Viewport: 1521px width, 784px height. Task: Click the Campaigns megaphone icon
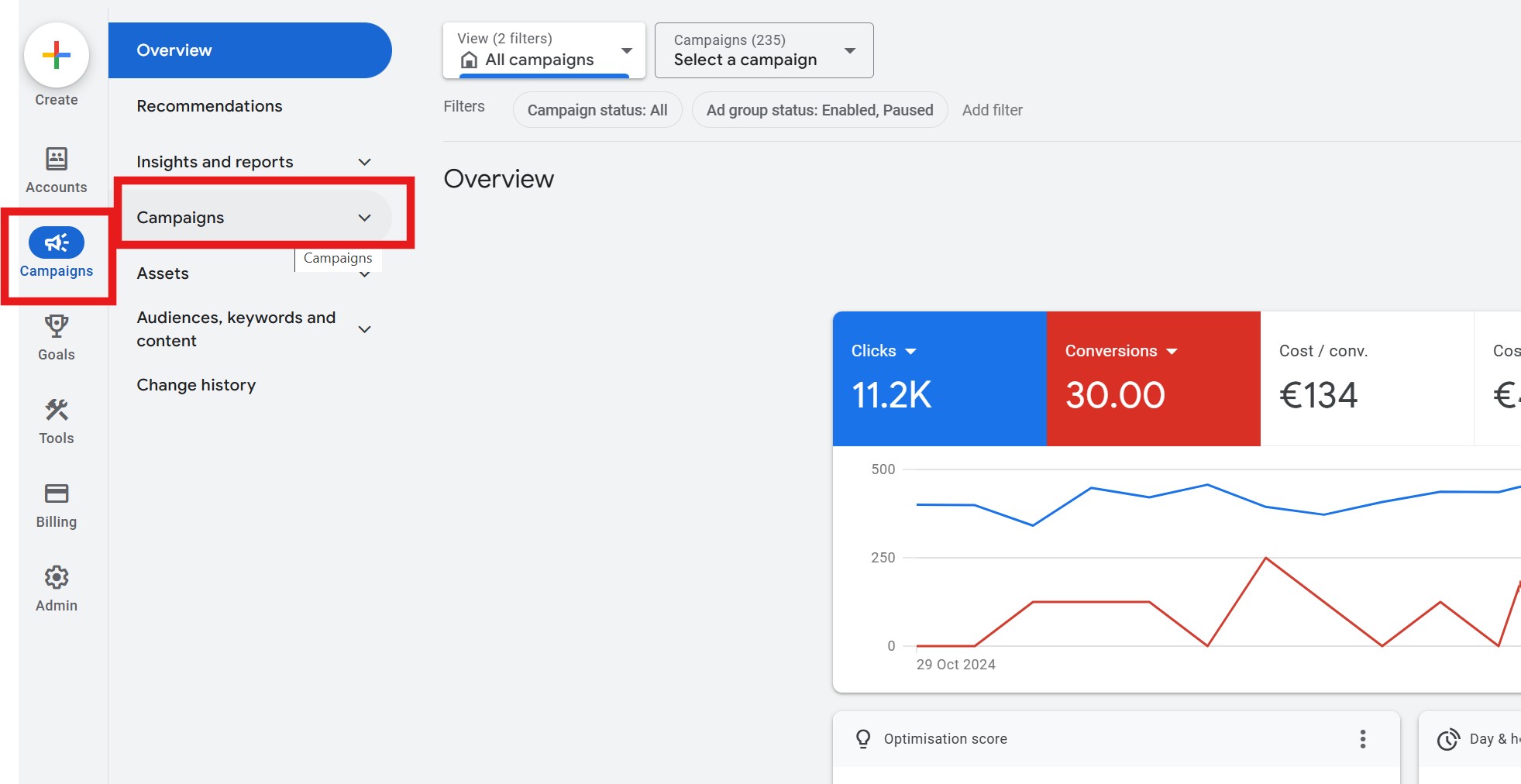pyautogui.click(x=56, y=242)
